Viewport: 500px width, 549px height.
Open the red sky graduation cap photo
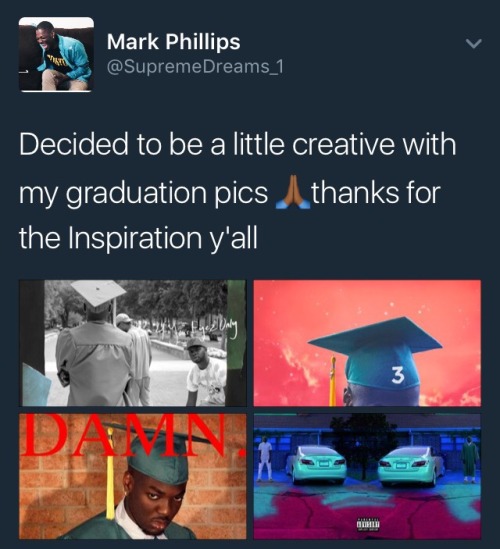[367, 343]
